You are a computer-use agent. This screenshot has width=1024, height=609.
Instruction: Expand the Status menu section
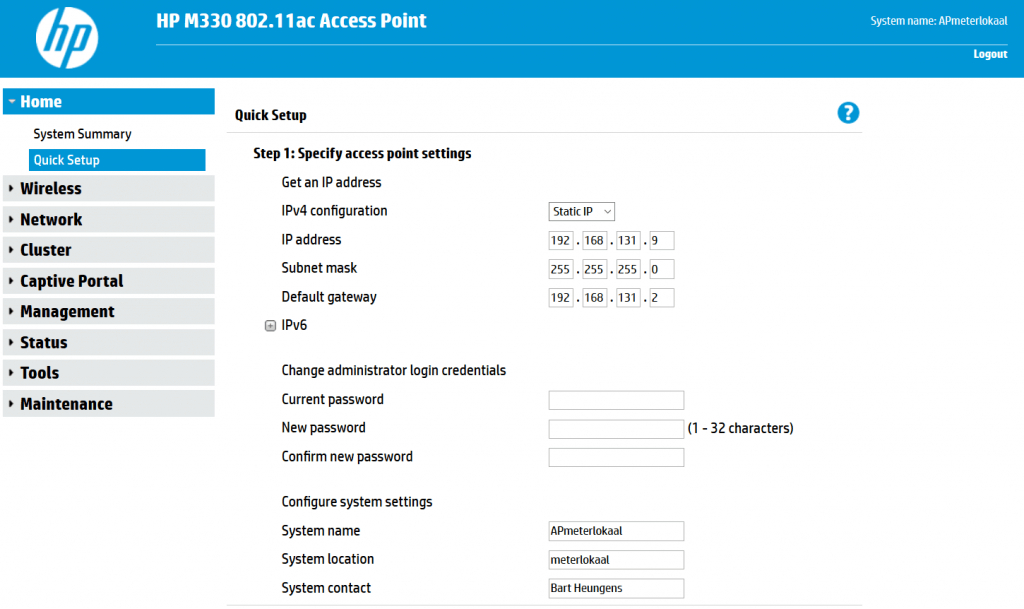[108, 342]
